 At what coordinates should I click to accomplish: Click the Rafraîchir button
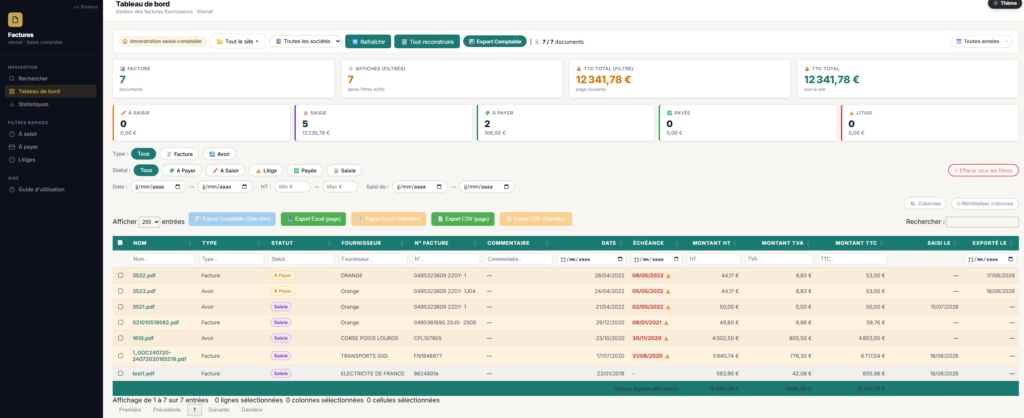368,41
